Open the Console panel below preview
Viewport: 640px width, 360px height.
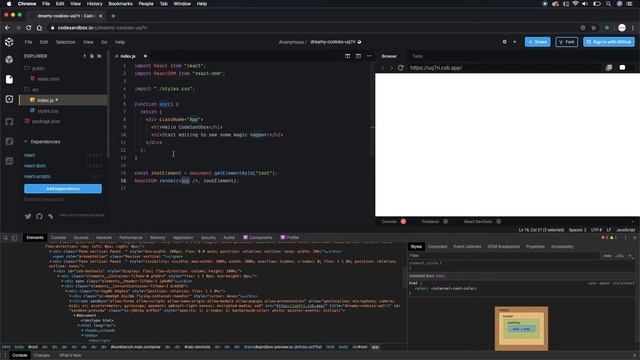[393, 222]
